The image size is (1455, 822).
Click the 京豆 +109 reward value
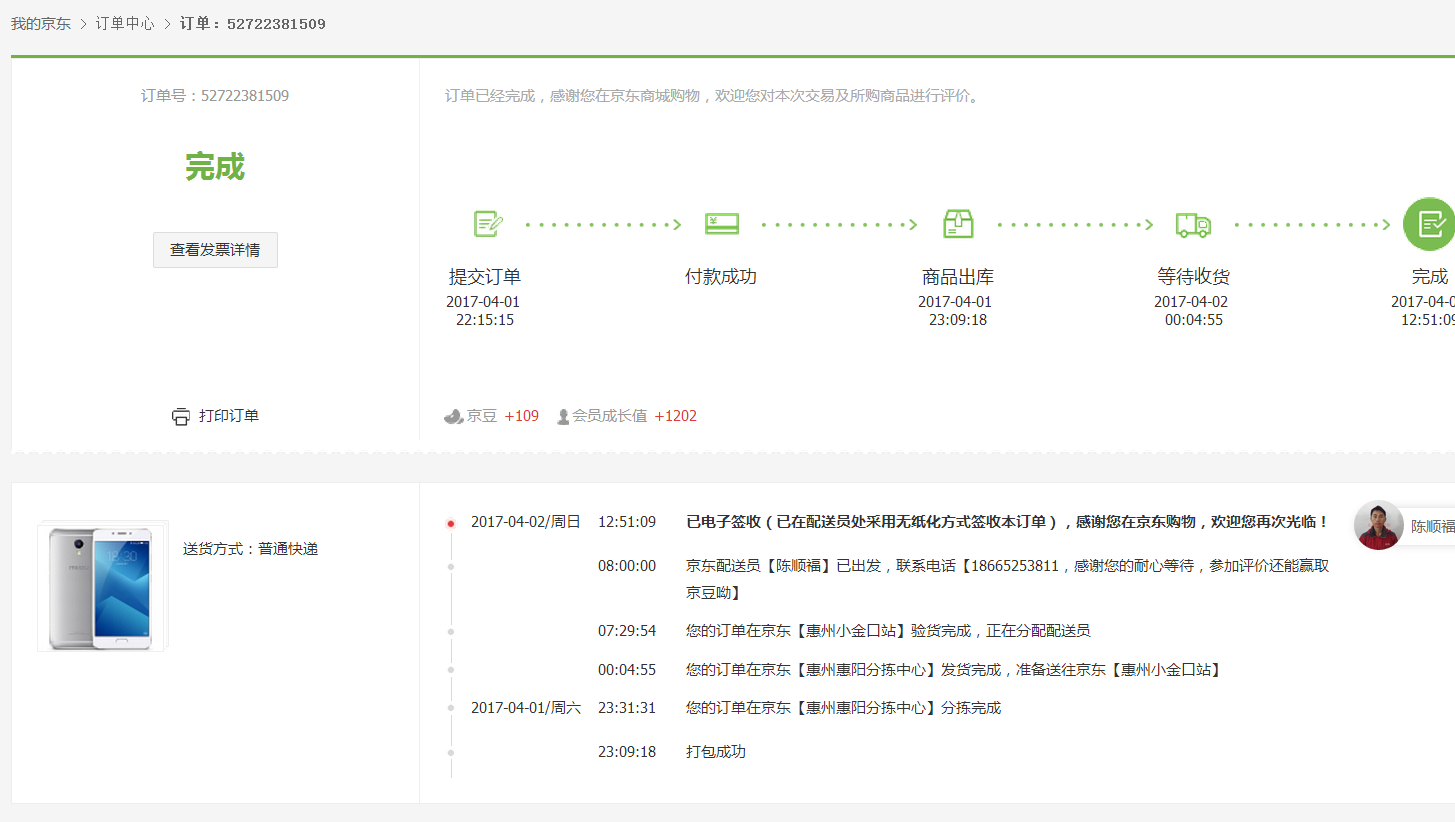[x=522, y=416]
